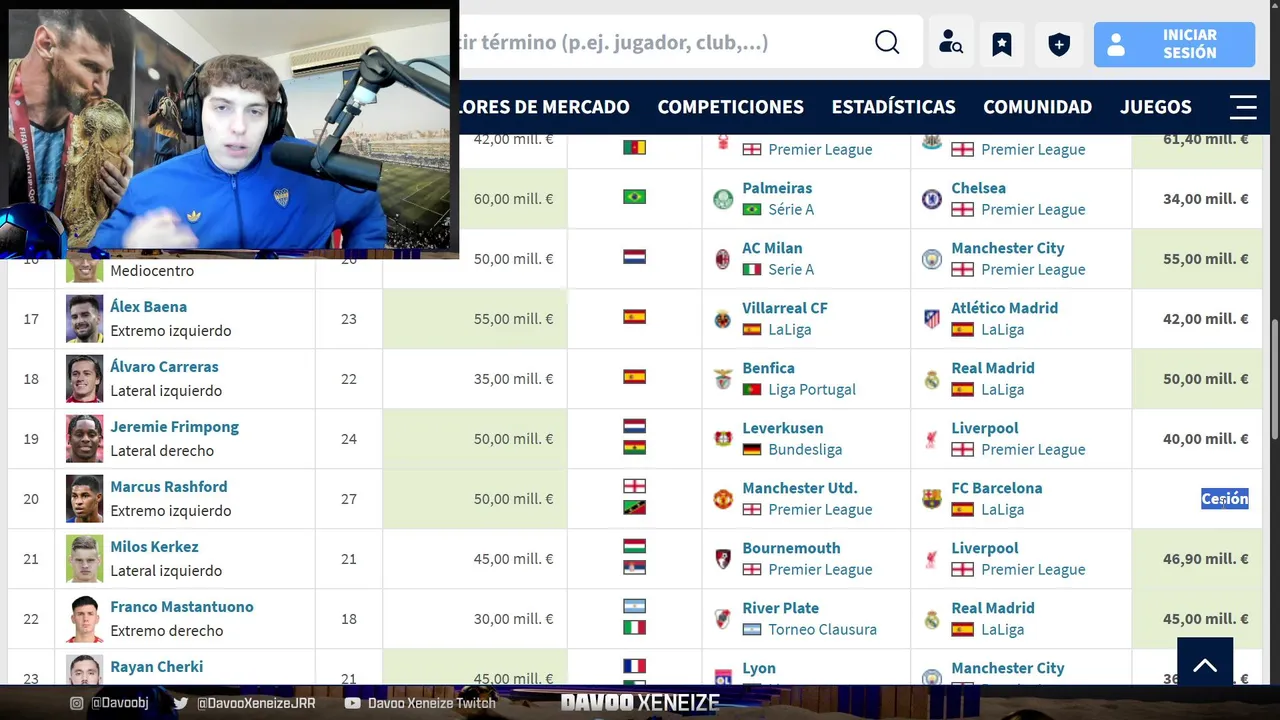Open the Atlético Madrid club link

pos(1004,308)
